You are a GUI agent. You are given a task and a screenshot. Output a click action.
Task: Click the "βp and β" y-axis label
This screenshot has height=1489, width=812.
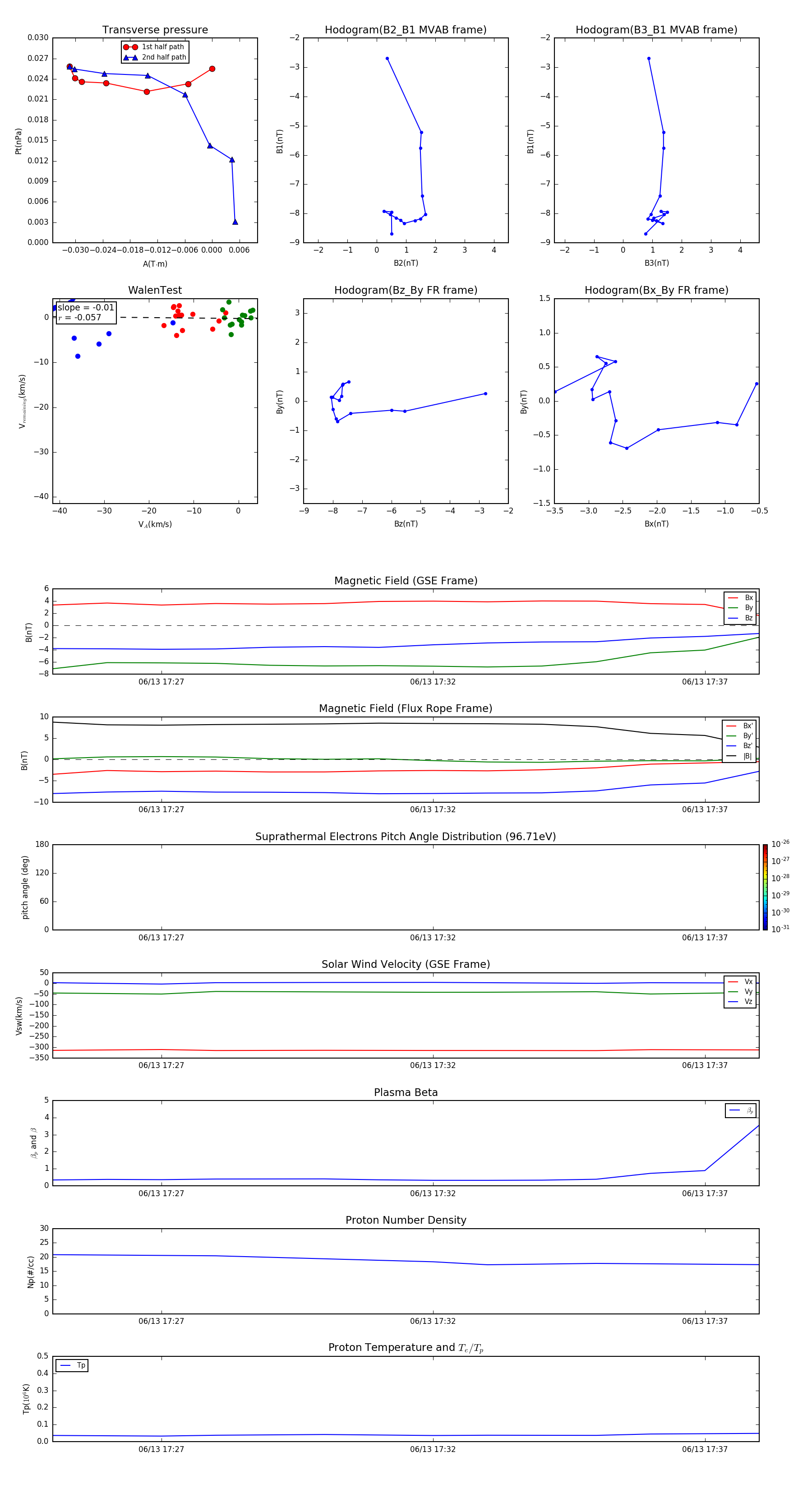(x=34, y=1143)
